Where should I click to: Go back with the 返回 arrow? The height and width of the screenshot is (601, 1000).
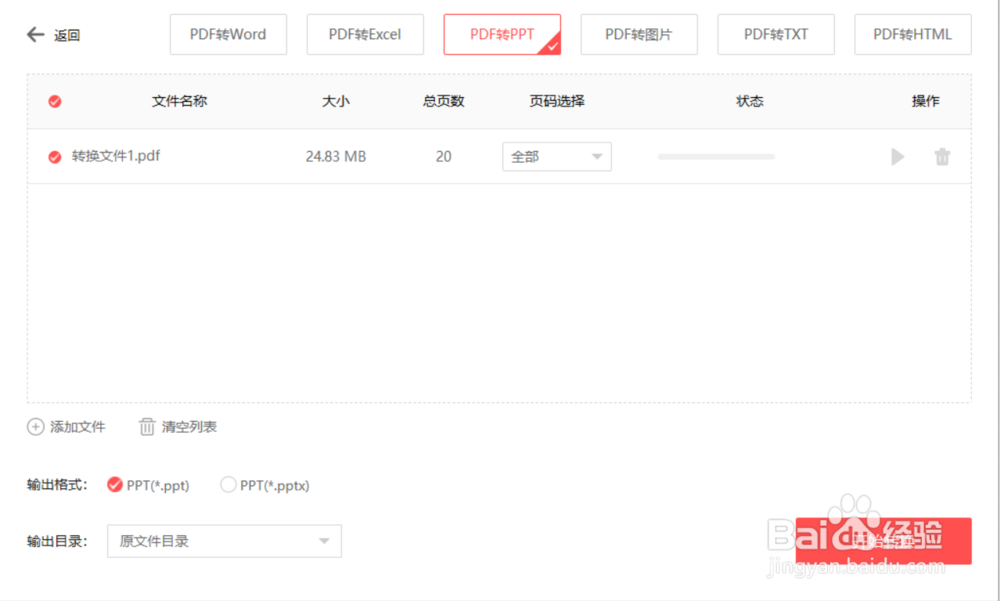(x=36, y=34)
